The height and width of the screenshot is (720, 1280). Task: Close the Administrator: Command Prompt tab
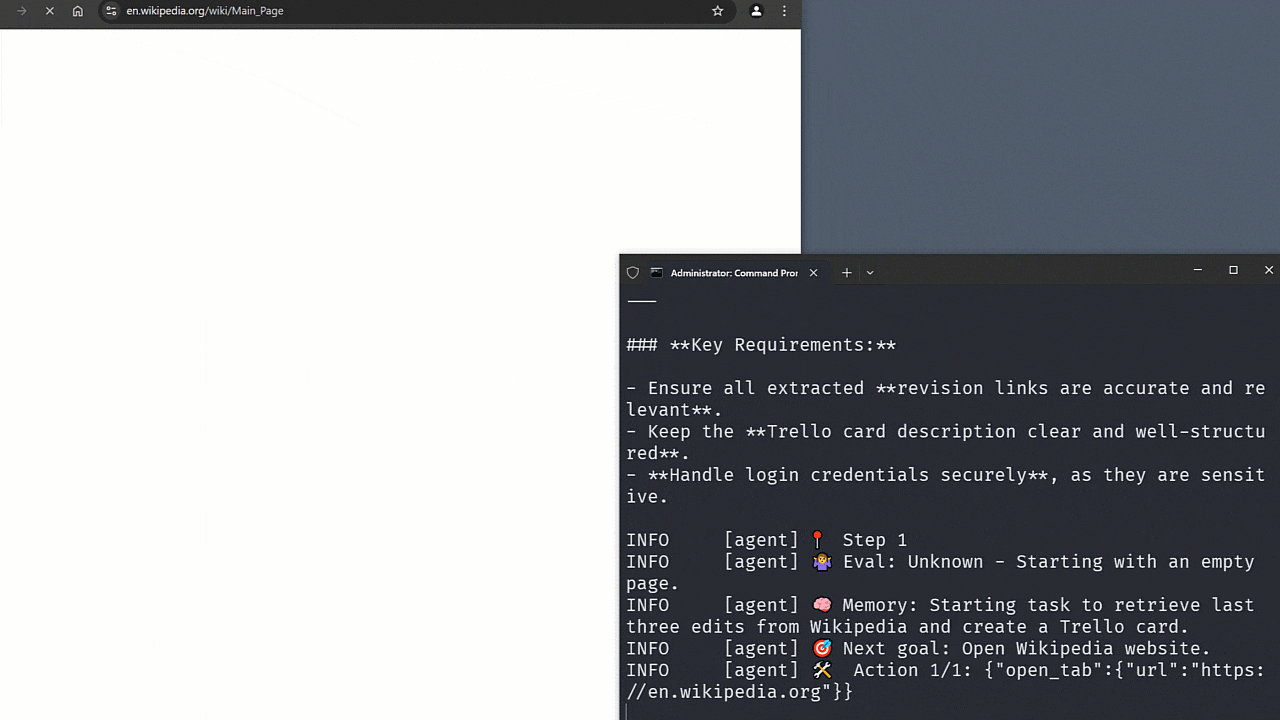(x=813, y=272)
